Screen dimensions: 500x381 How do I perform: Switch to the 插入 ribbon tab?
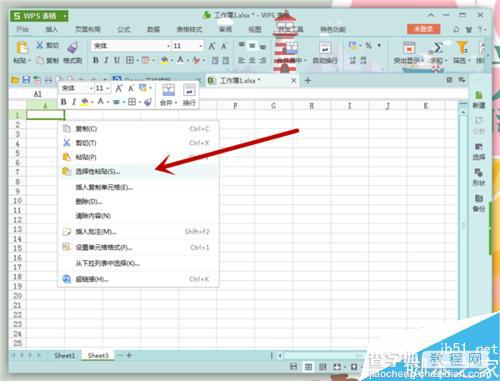click(x=51, y=29)
